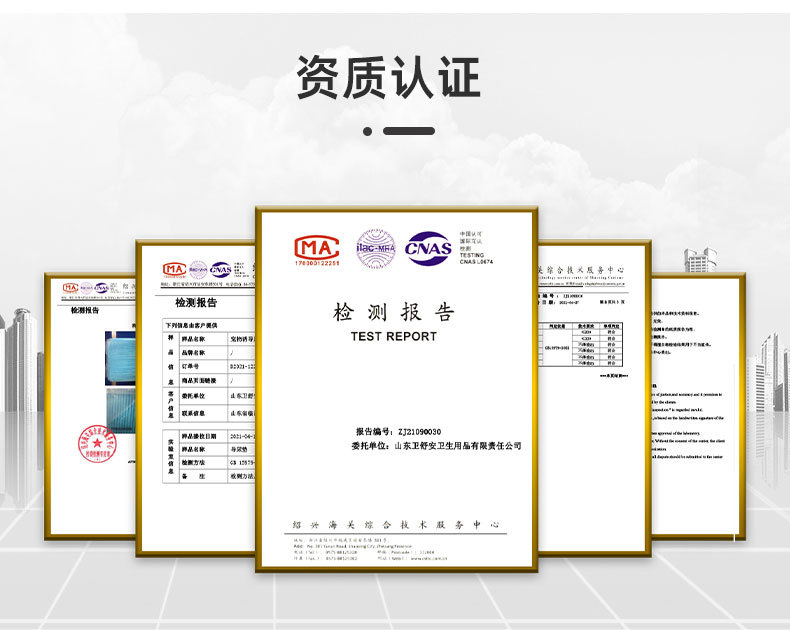The image size is (790, 630).
Task: Click the ilac-MRA logo on the center report
Action: (376, 248)
